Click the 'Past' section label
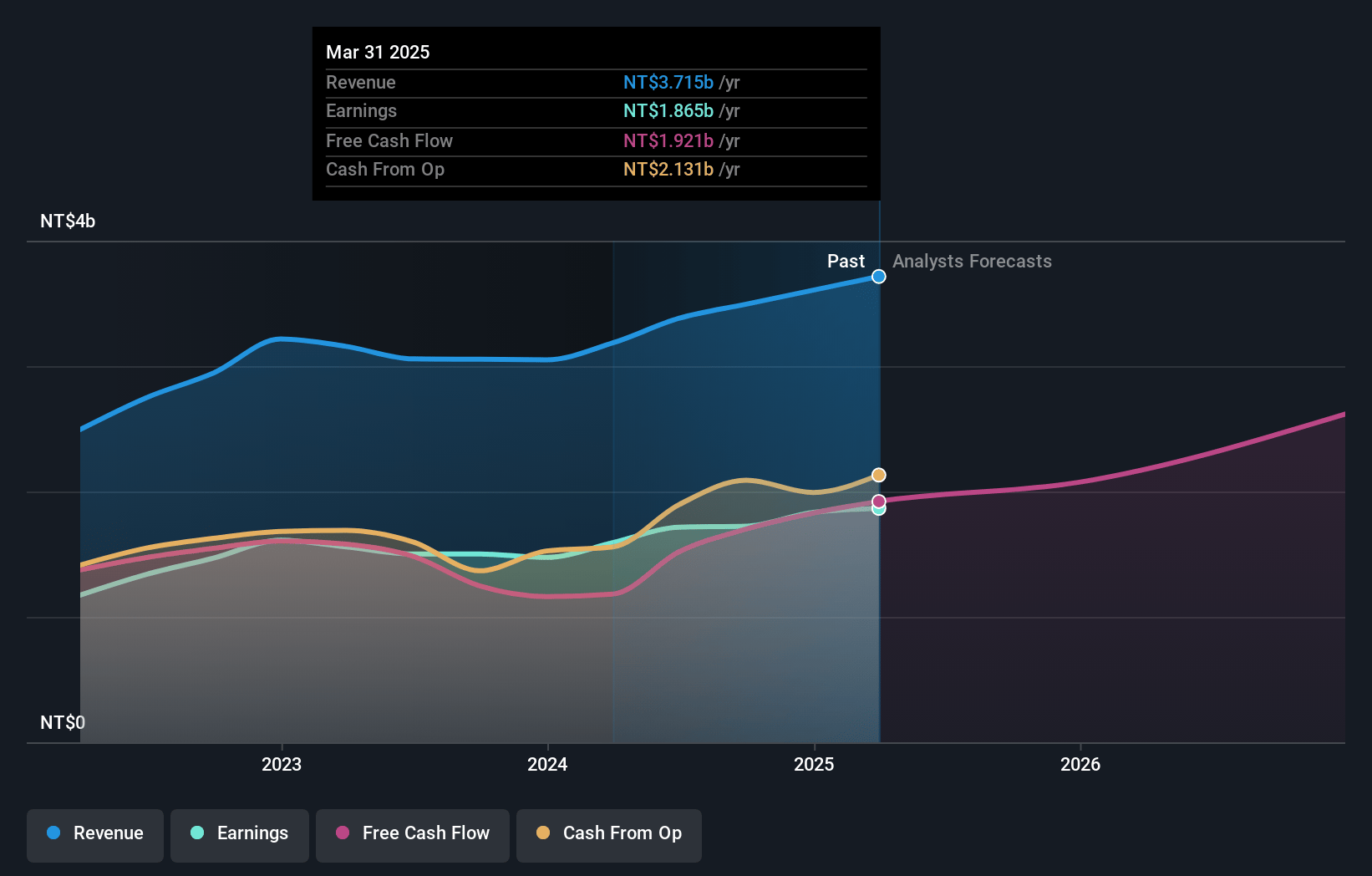This screenshot has height=876, width=1372. coord(846,262)
